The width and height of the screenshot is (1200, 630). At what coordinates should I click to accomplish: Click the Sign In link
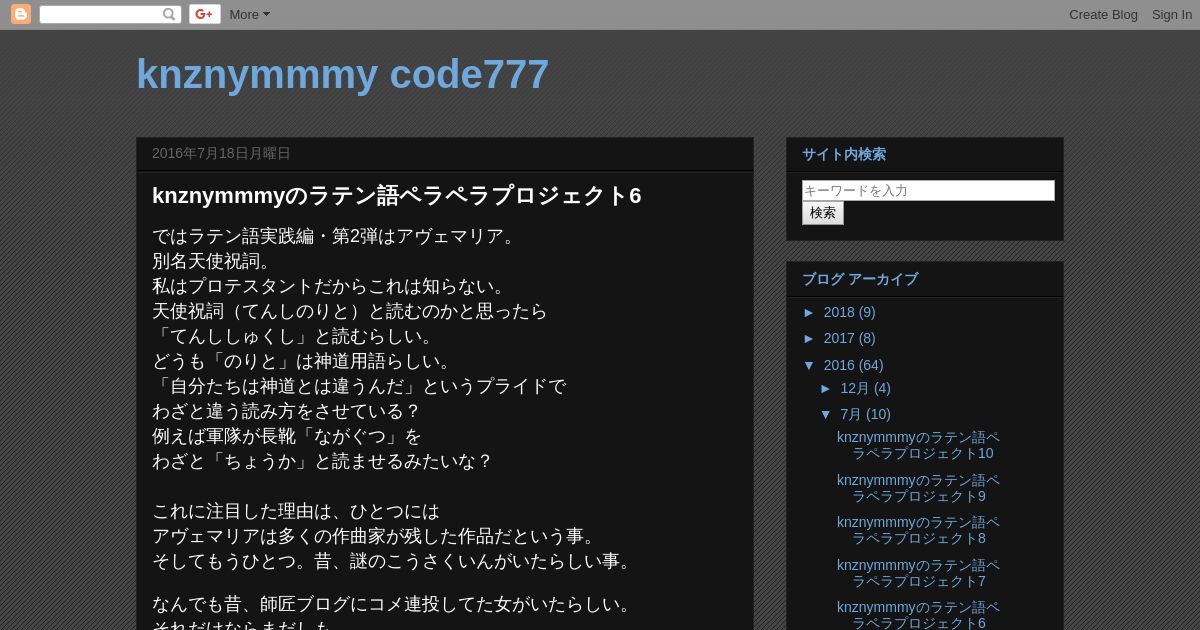point(1171,14)
